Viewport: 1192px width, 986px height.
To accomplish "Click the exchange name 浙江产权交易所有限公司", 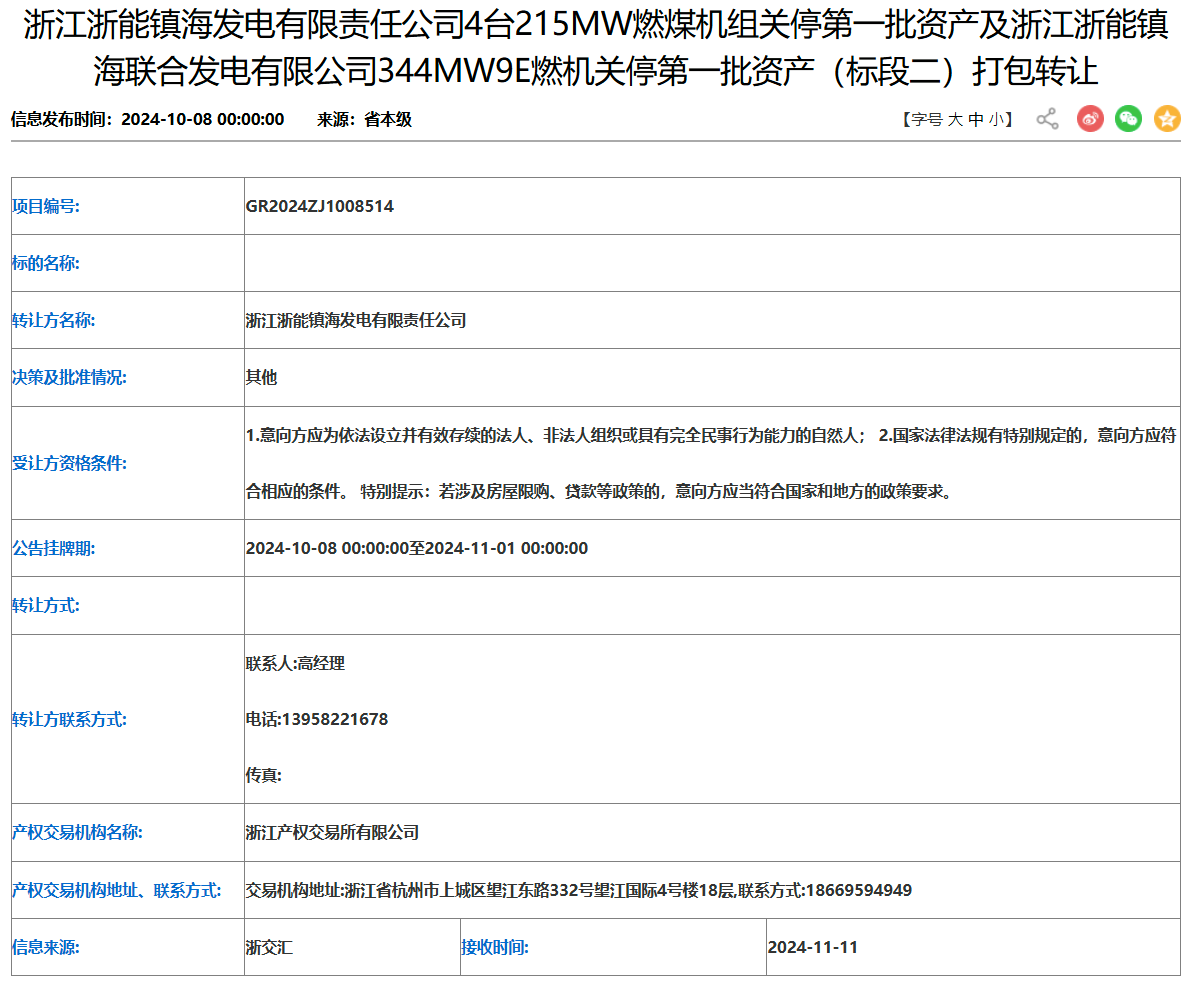I will pyautogui.click(x=332, y=832).
